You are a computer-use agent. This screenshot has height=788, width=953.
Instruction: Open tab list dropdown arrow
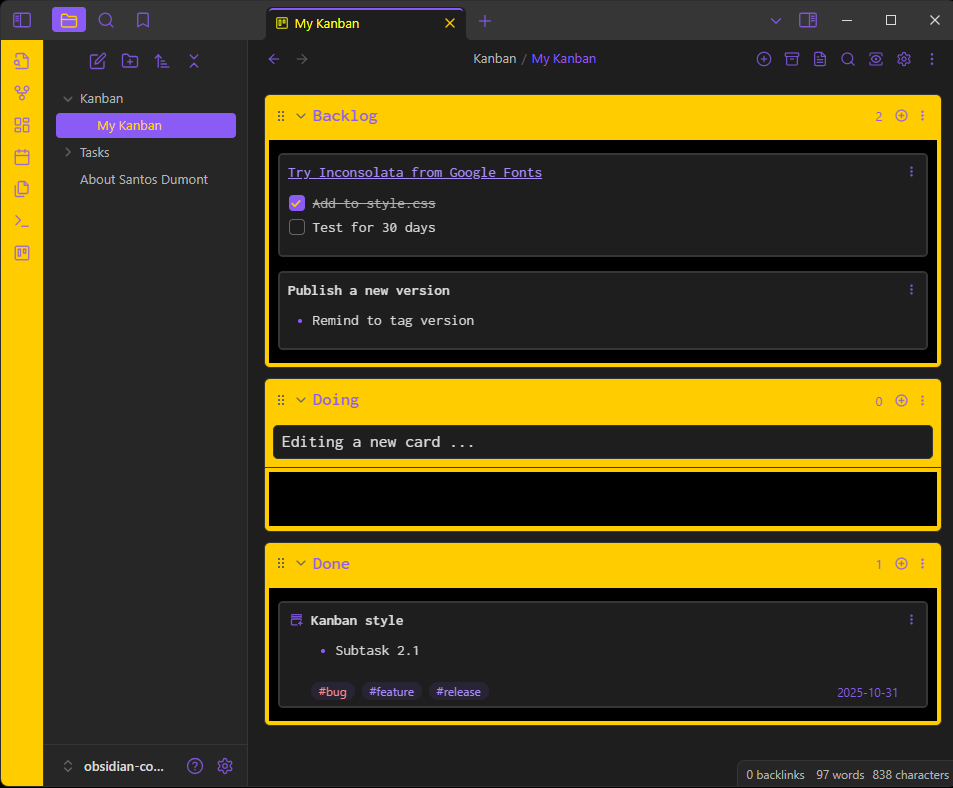point(776,21)
